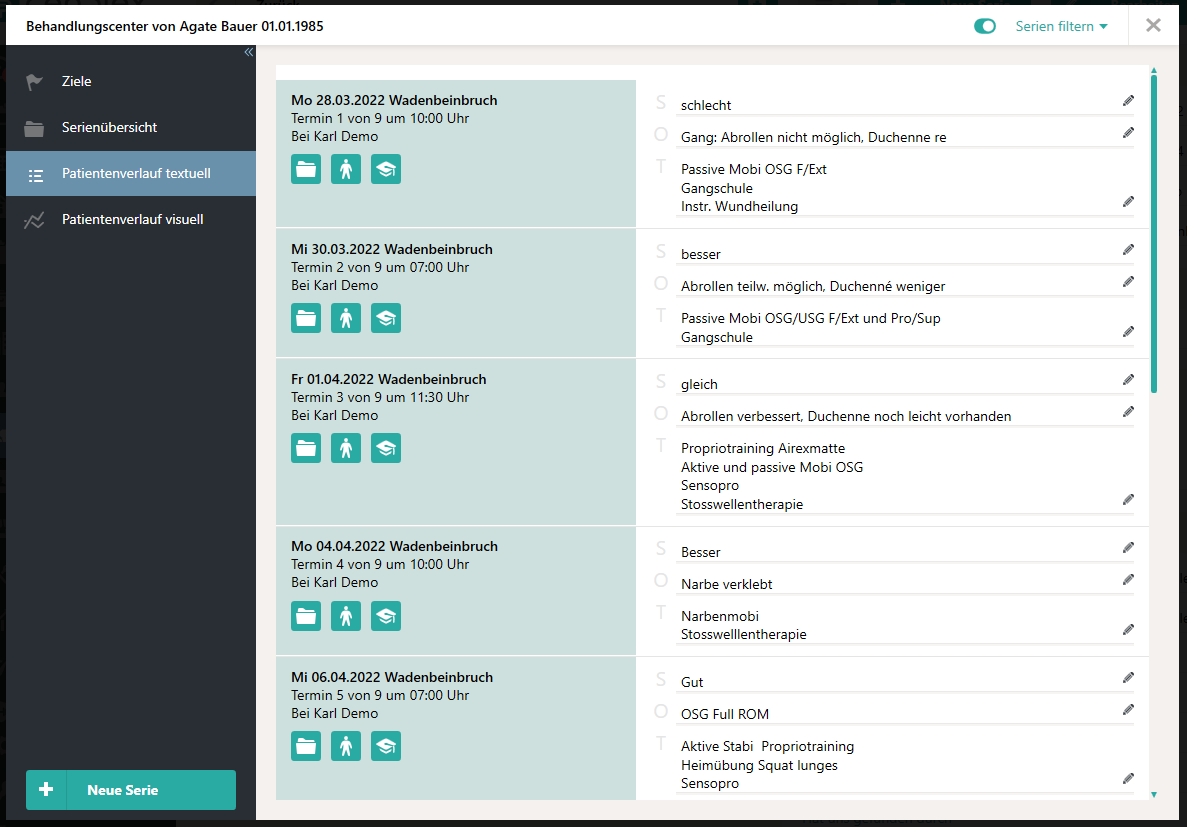Click graduation cap icon for 01.04.2022 appointment

[386, 448]
